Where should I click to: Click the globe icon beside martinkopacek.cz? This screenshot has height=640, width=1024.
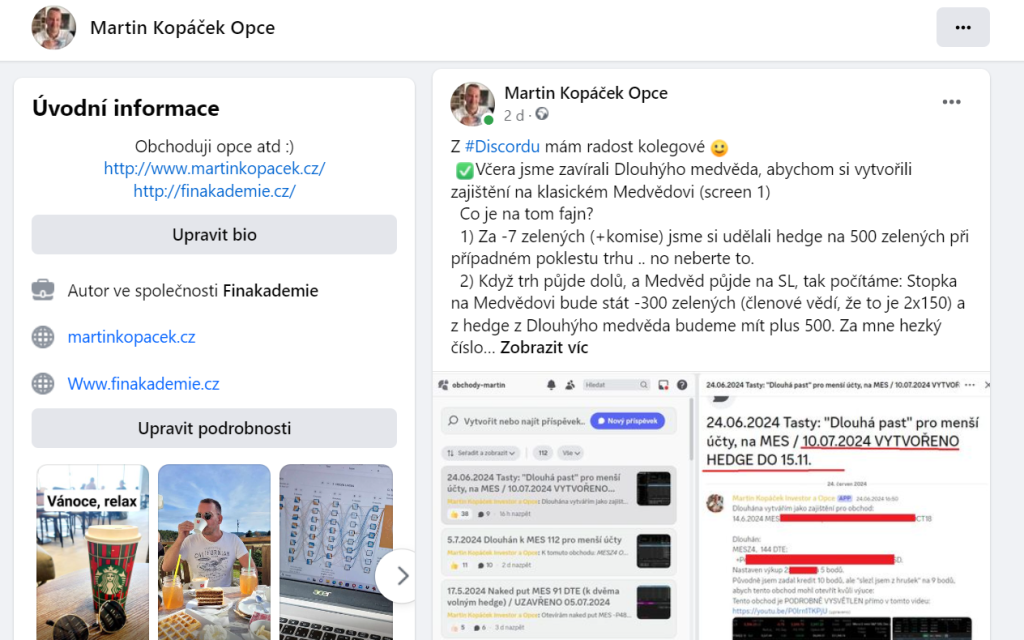point(43,337)
